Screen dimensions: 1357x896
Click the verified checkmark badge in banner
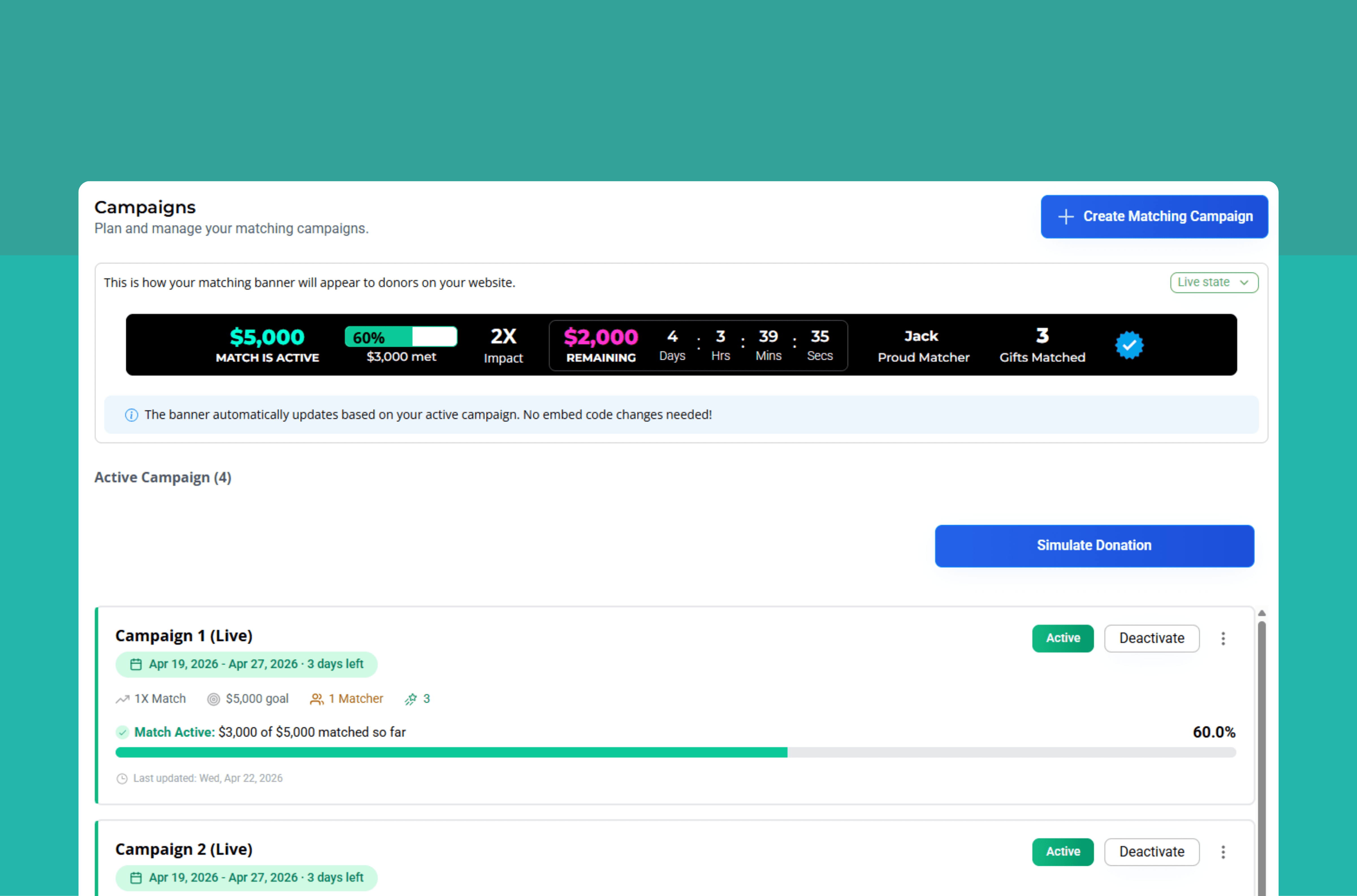point(1129,345)
